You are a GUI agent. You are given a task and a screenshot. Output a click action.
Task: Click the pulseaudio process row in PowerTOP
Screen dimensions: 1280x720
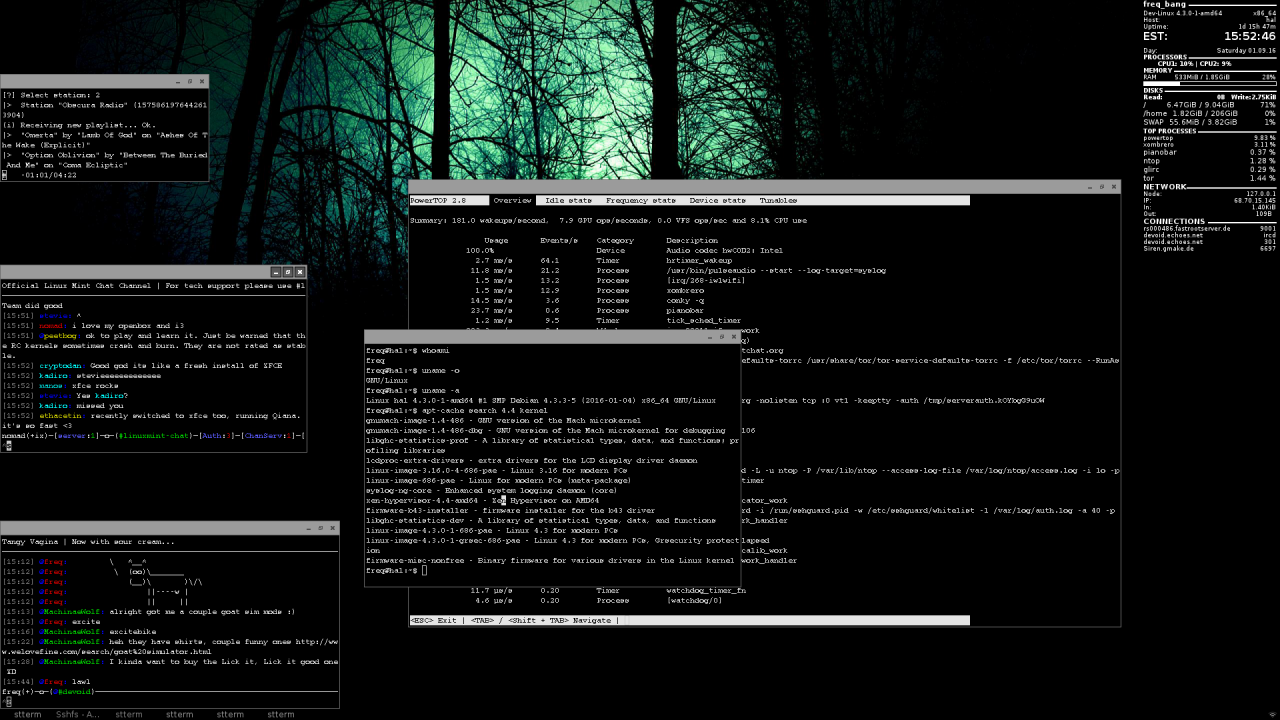click(x=678, y=271)
